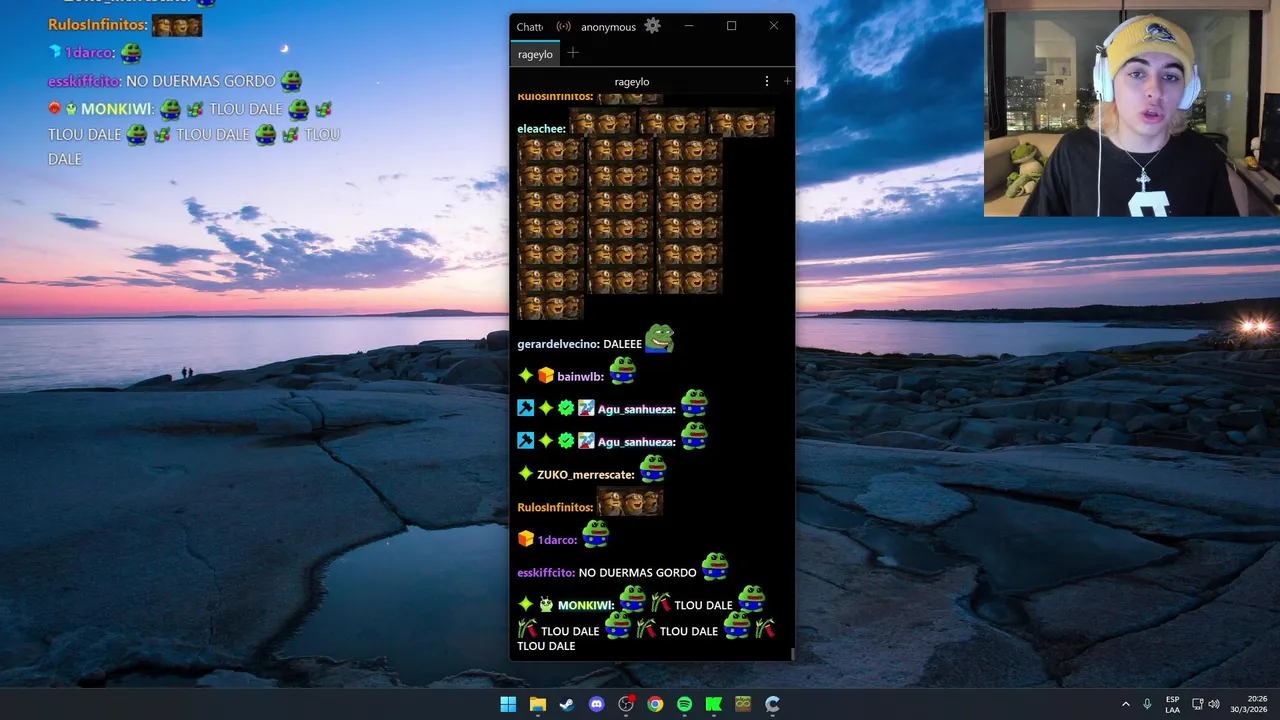Viewport: 1280px width, 720px height.
Task: Click the star badge beside bainwlb
Action: (x=525, y=376)
